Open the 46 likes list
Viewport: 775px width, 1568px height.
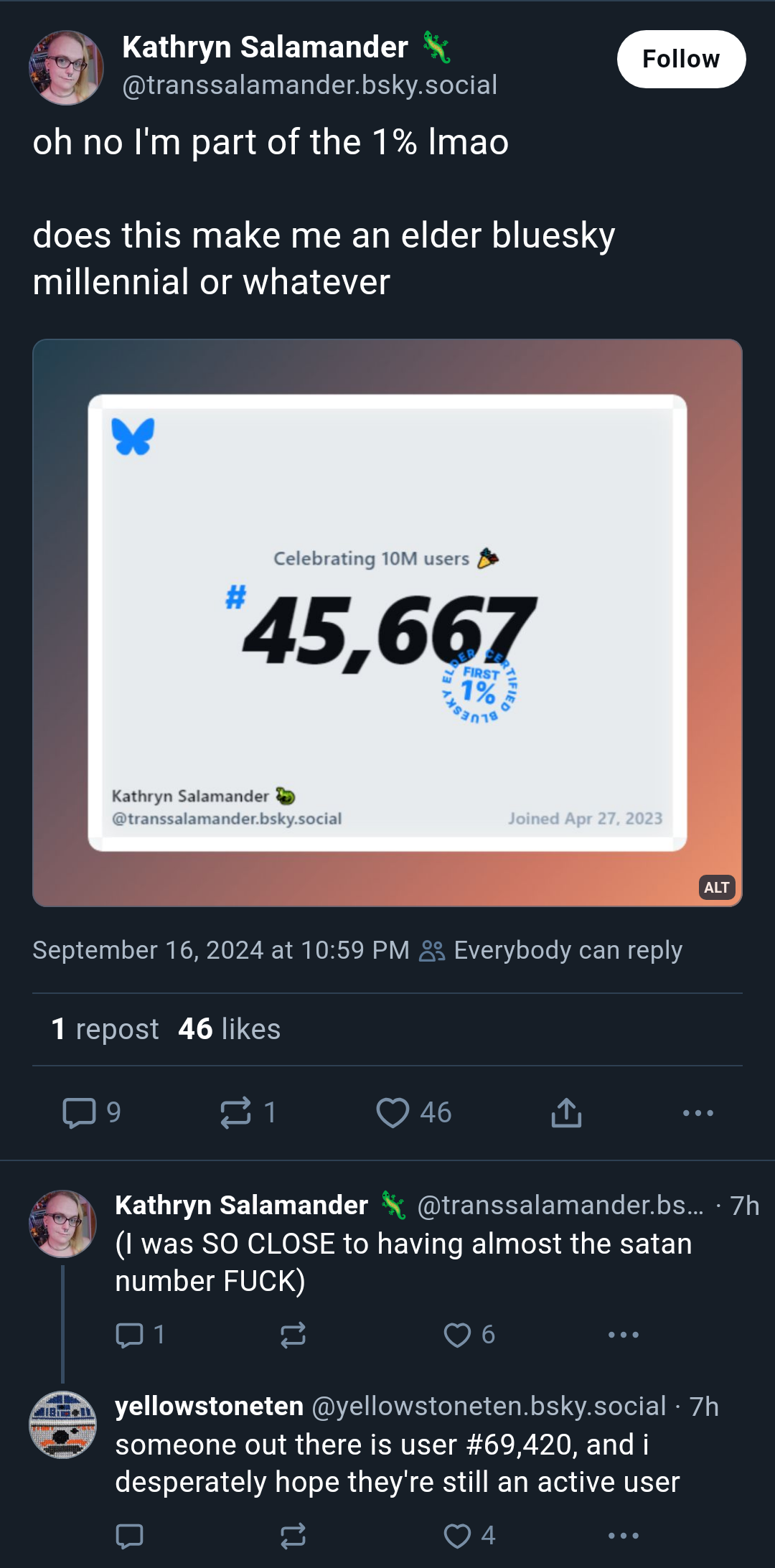point(229,1029)
